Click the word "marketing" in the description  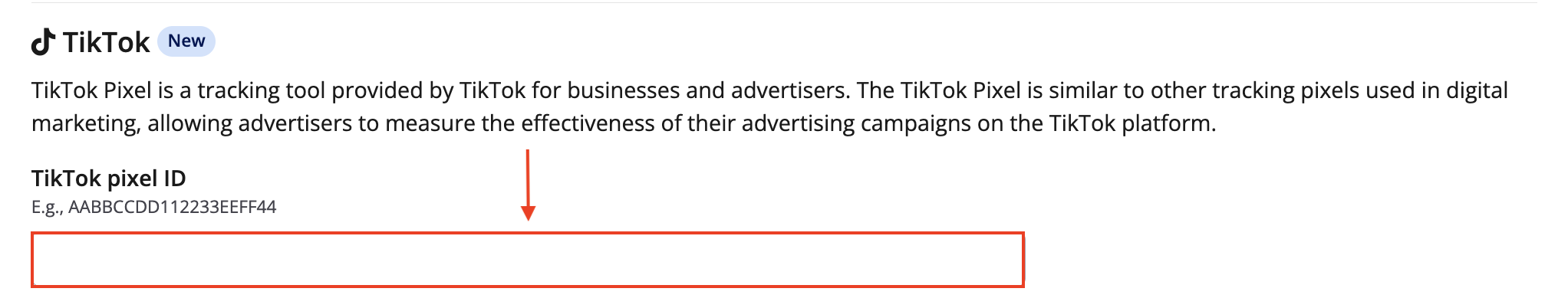pos(85,123)
